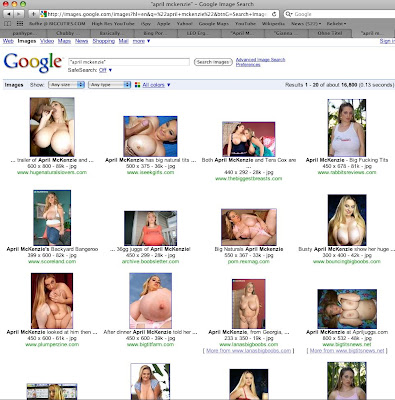This screenshot has height=400, width=395.
Task: Open the Wikipedia bookmark
Action: [273, 24]
